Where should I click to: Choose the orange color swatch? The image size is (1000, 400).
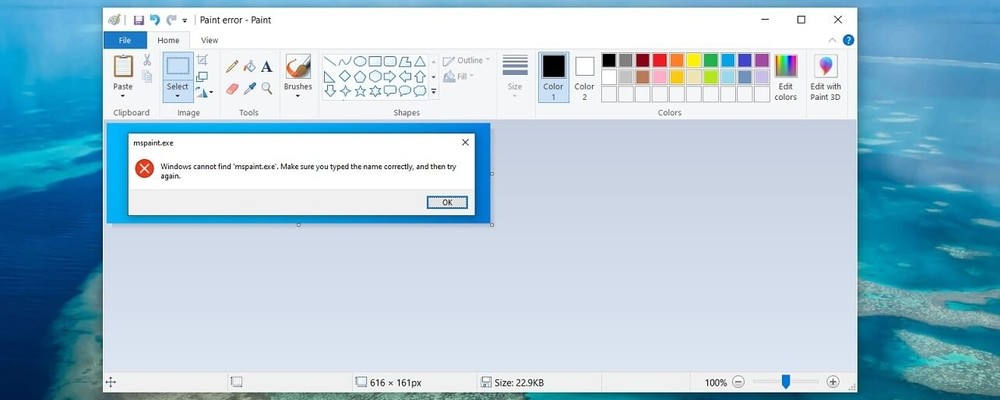pyautogui.click(x=677, y=60)
